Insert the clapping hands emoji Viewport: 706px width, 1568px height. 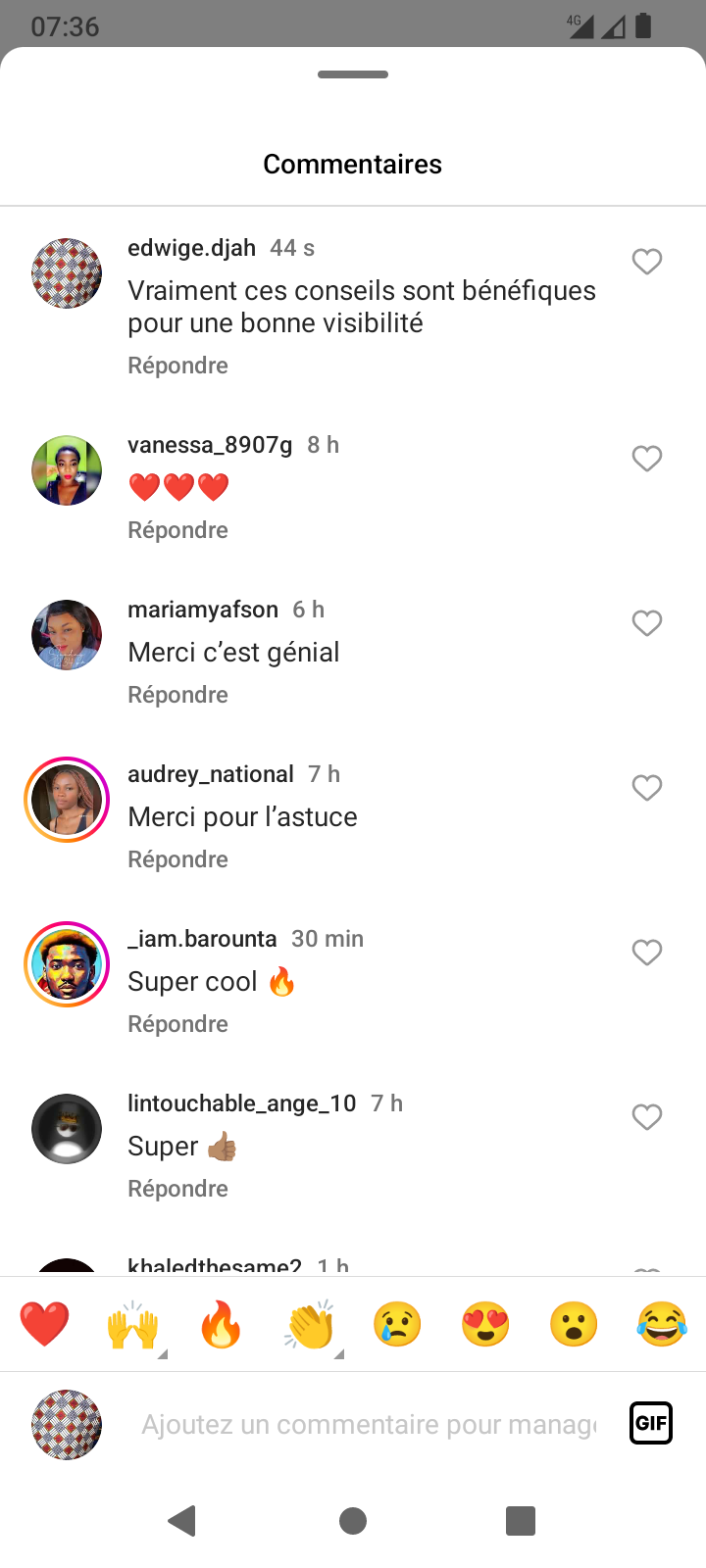point(310,1325)
